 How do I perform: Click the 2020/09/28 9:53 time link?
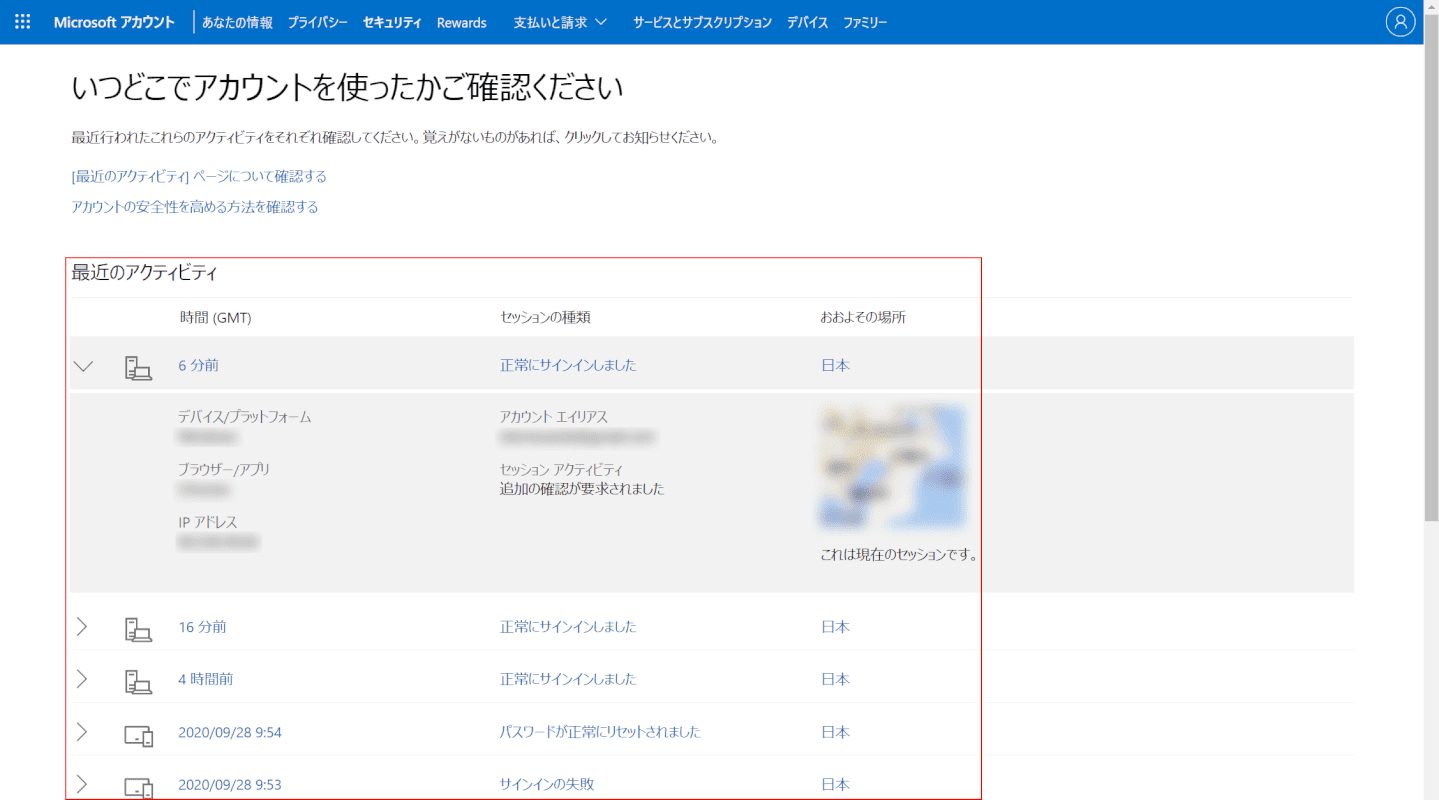(x=230, y=784)
